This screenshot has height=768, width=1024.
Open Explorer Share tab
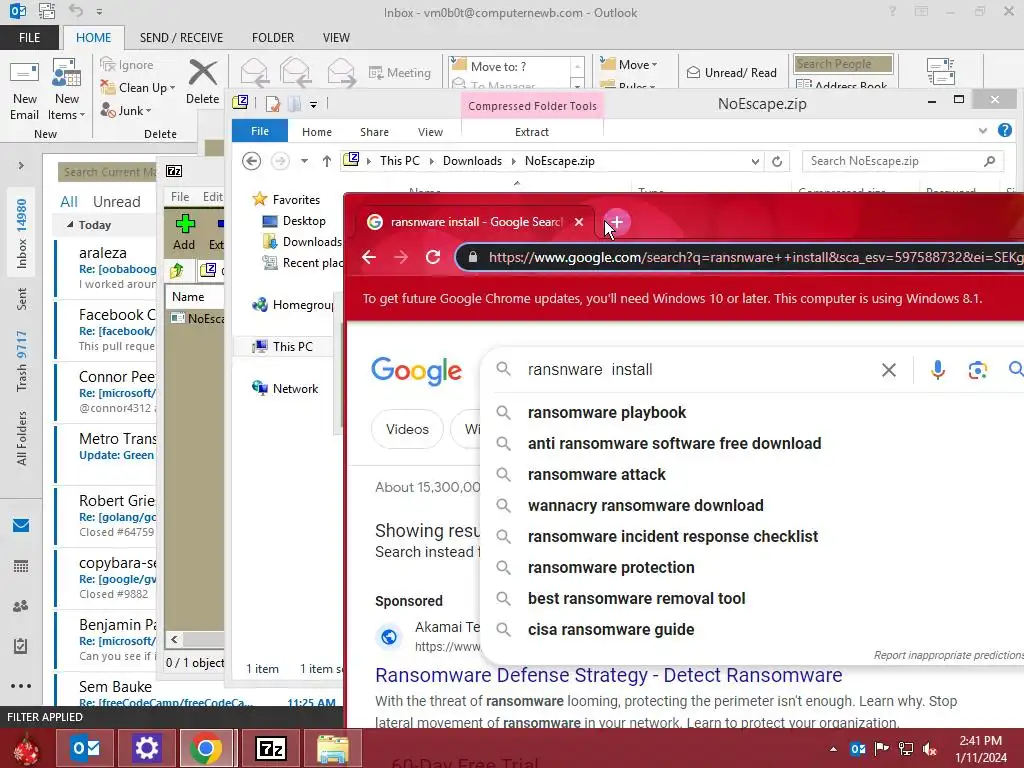pos(374,132)
